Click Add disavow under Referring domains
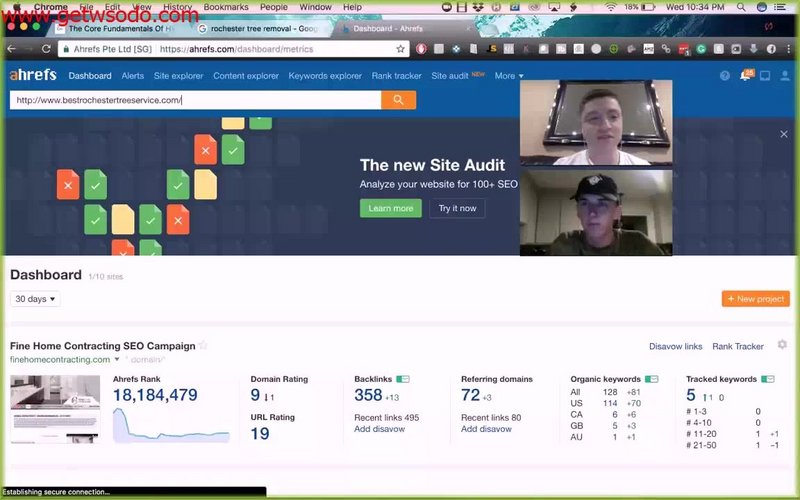 (x=486, y=429)
